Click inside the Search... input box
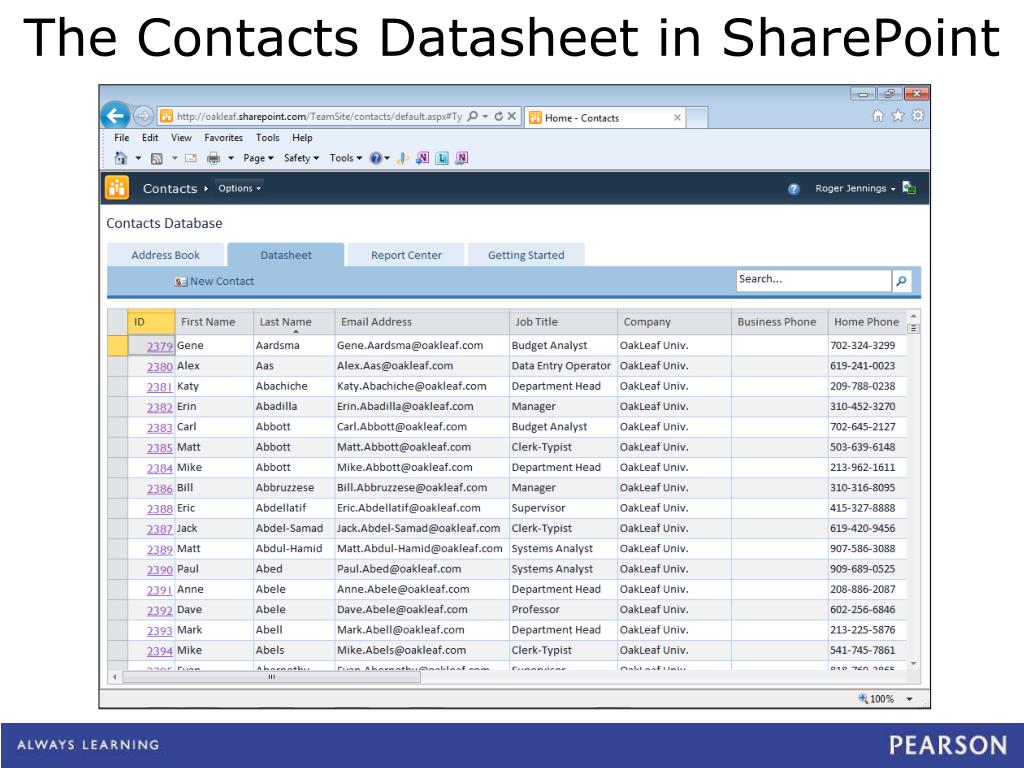1024x768 pixels. tap(814, 281)
